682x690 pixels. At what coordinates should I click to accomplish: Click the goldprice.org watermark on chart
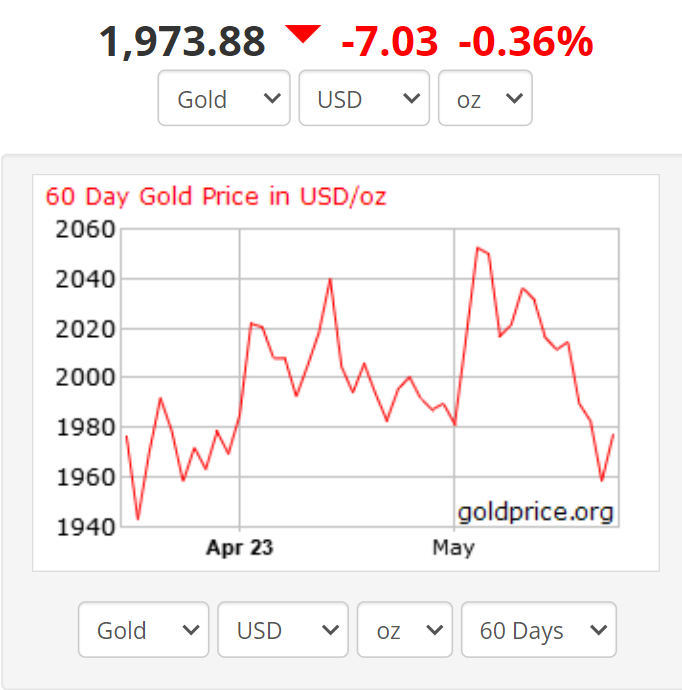(535, 513)
